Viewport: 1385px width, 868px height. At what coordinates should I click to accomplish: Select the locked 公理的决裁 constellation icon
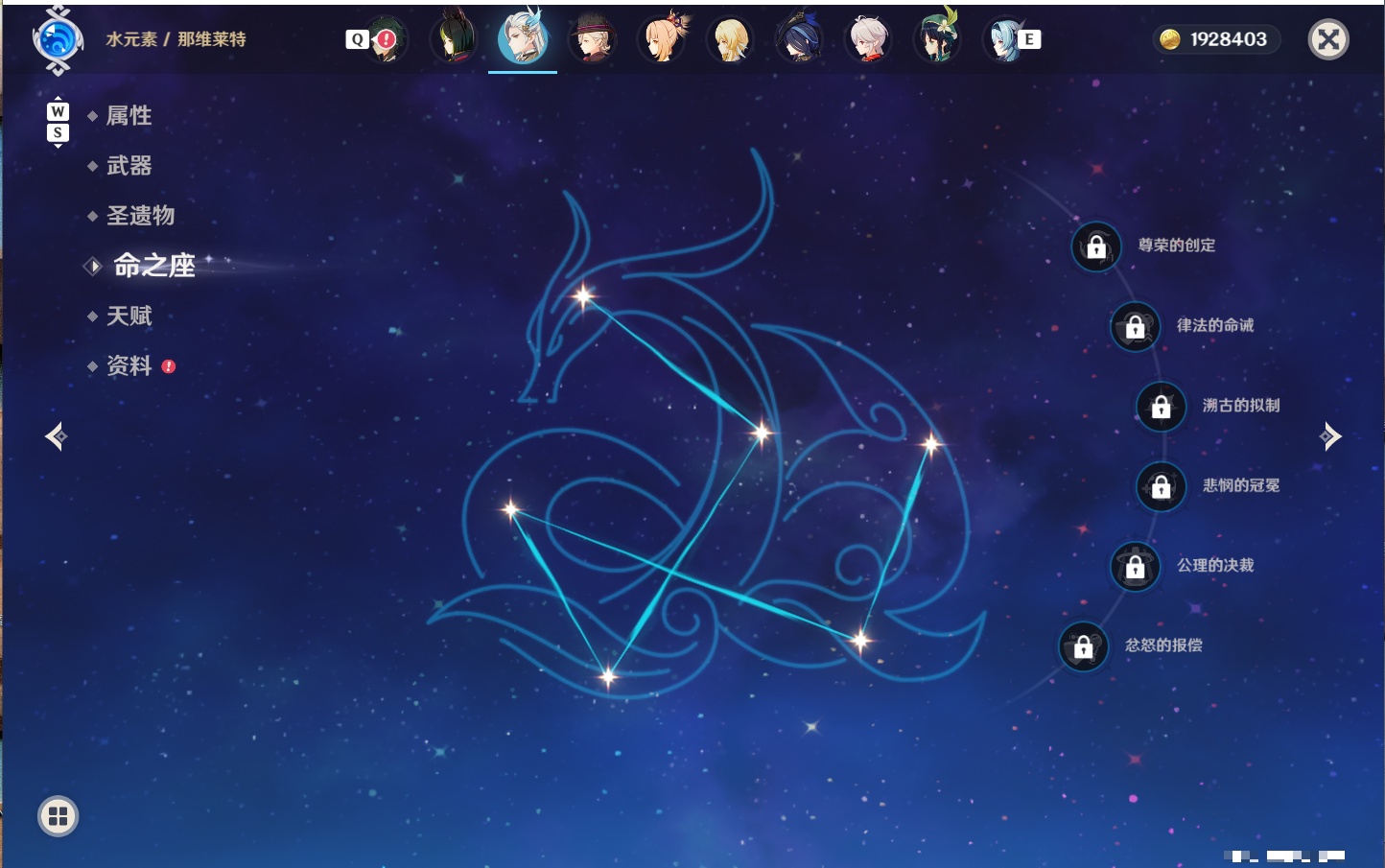tap(1136, 566)
